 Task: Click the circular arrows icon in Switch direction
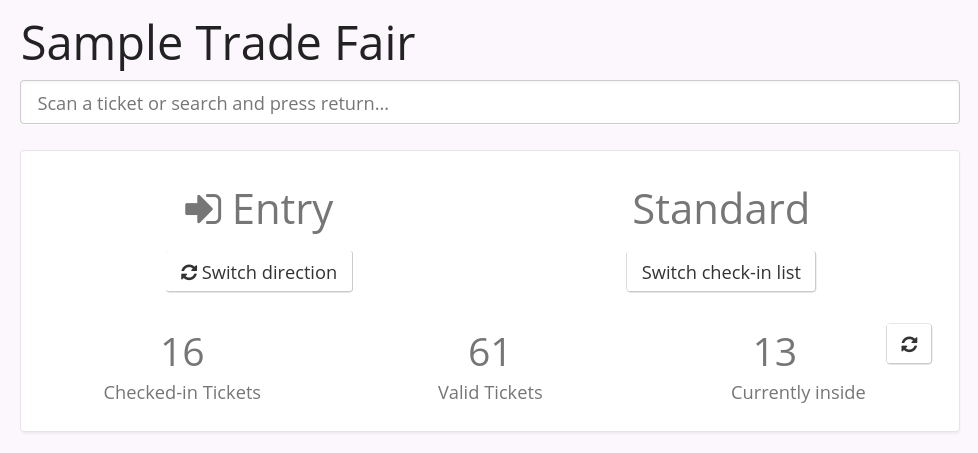click(188, 272)
